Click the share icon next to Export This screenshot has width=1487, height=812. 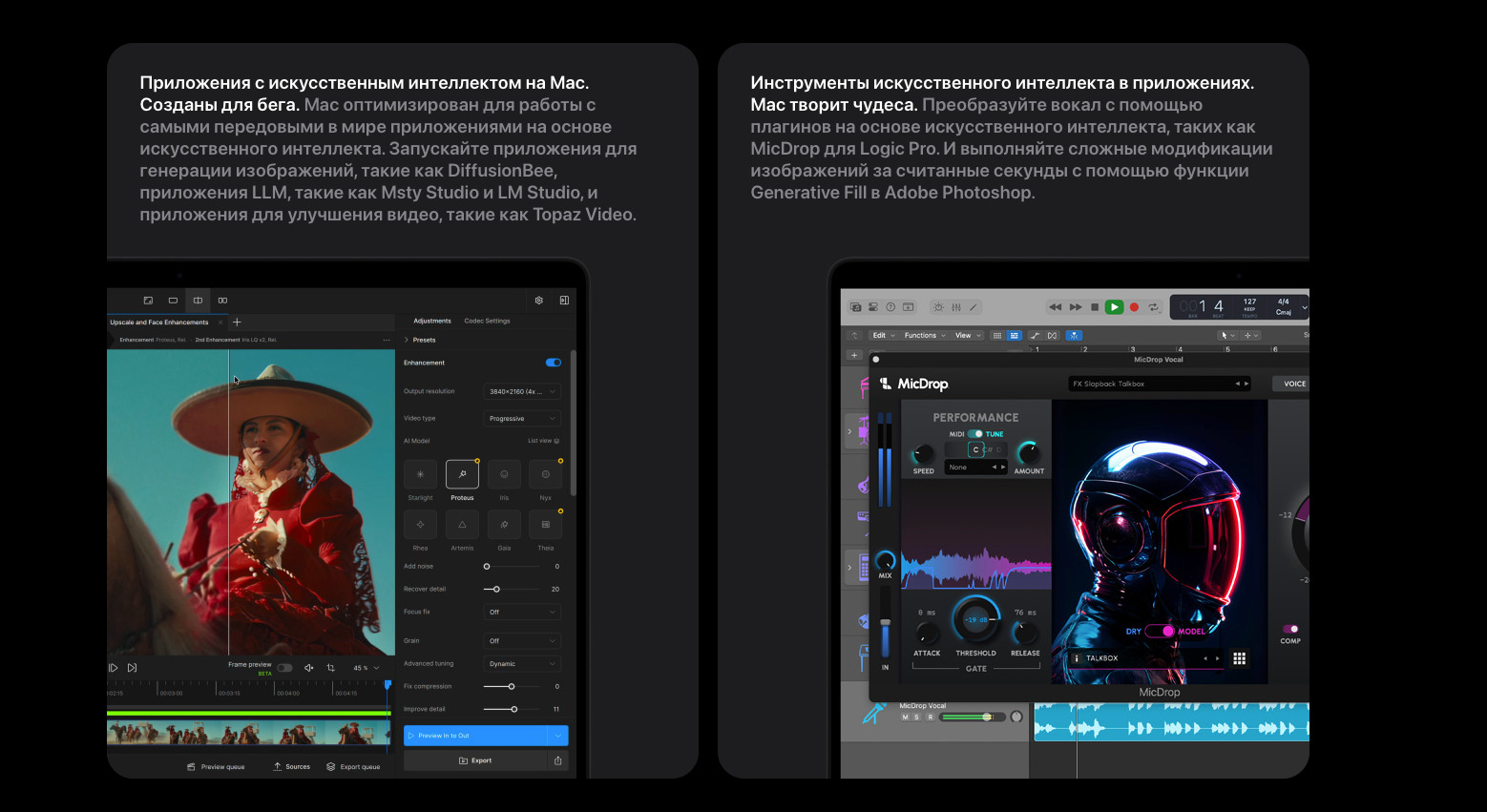557,760
